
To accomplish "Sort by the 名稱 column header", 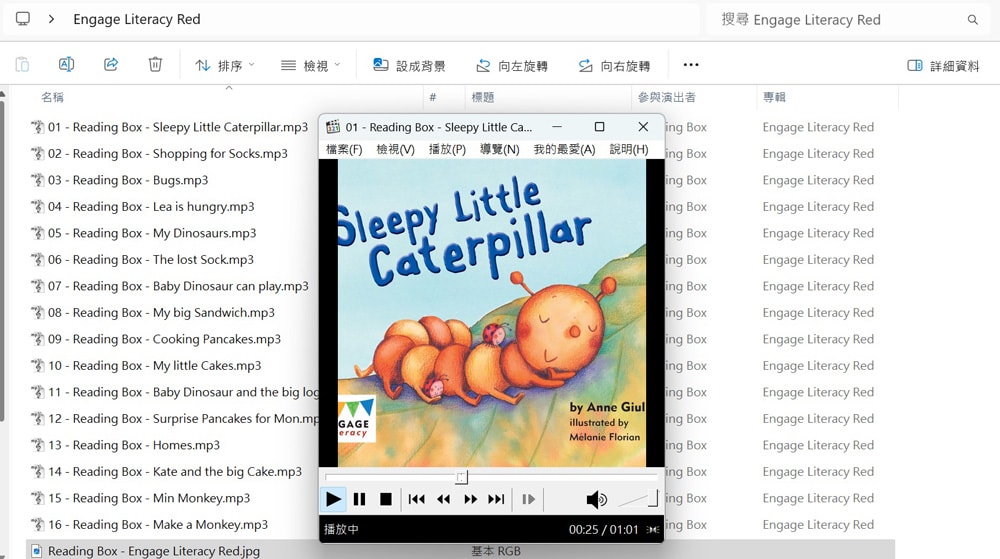I will 52,97.
